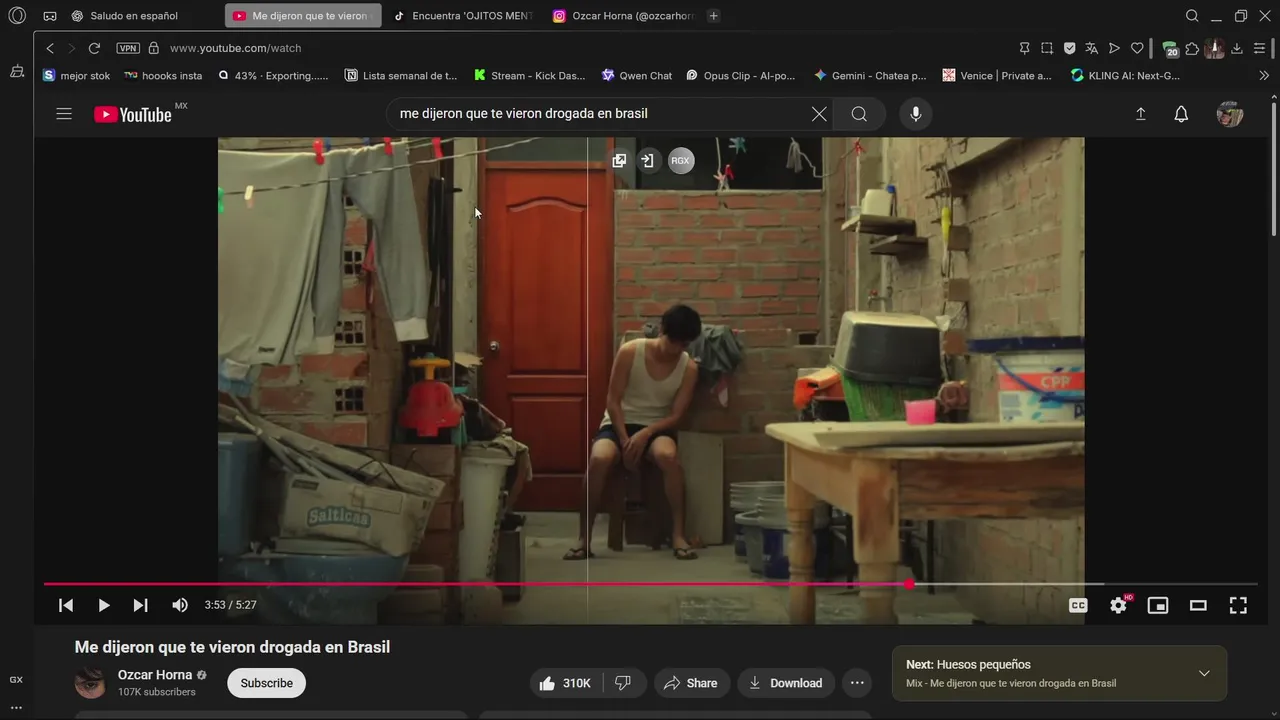Open Opera easy setup icon
Screen dimensions: 1280x720
1260,48
